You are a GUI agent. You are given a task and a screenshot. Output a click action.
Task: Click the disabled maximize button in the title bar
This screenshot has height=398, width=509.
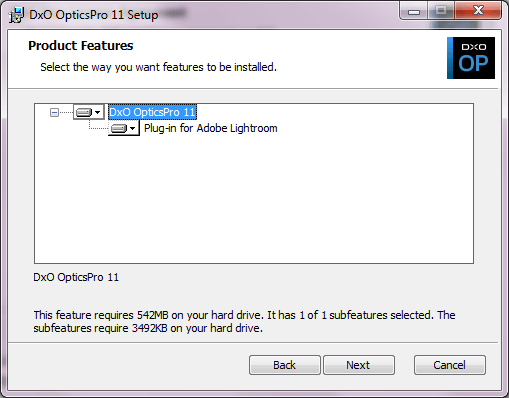441,11
